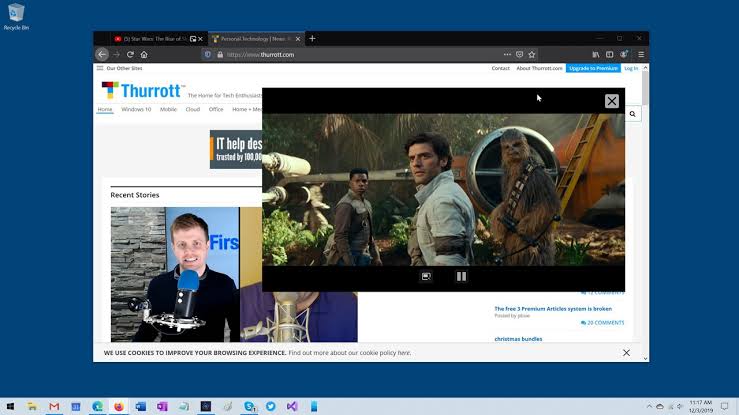Open the taskbar clock and date
739x415 pixels.
pyautogui.click(x=700, y=407)
